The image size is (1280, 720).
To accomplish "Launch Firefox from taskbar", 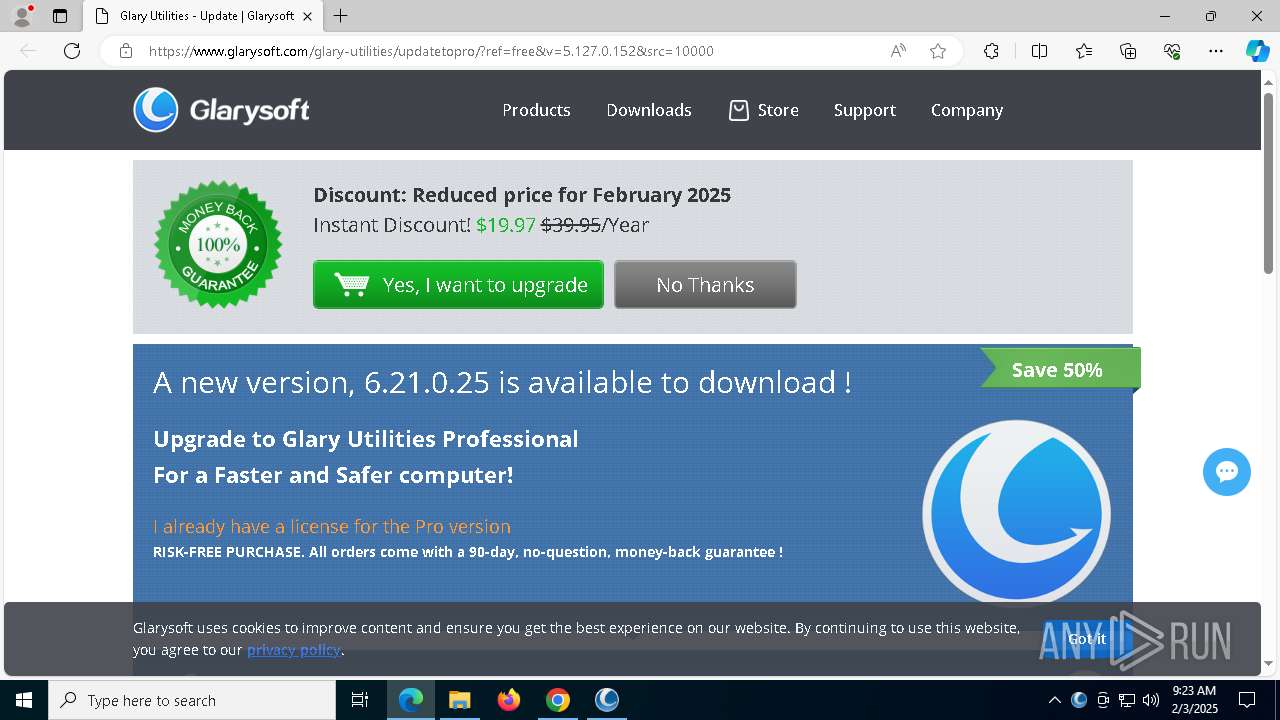I will pos(509,700).
